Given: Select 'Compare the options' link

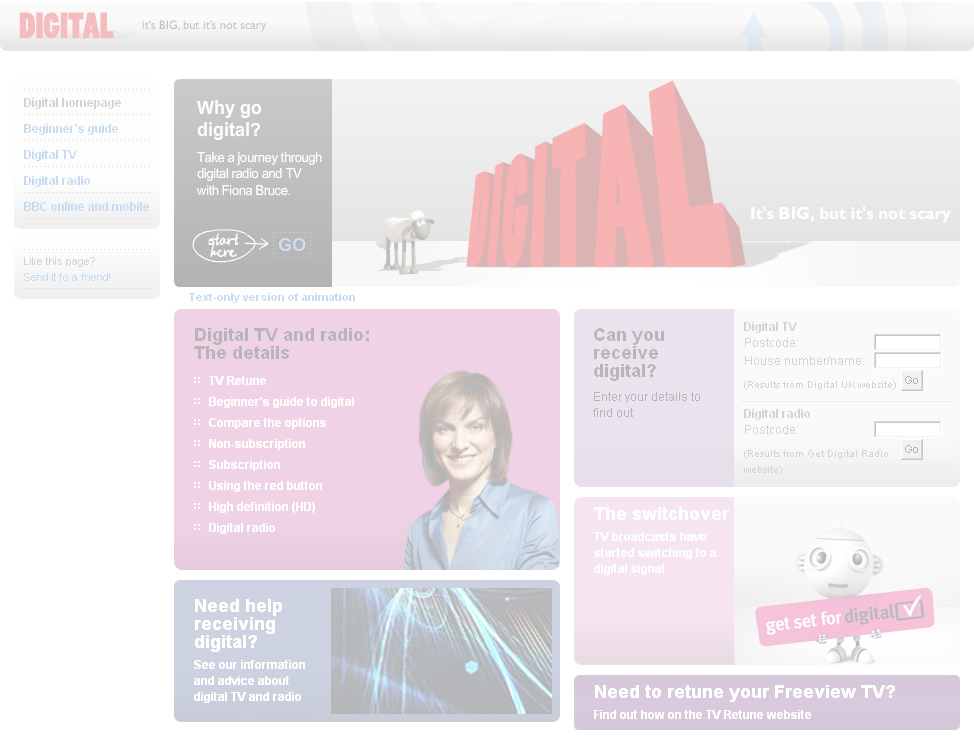Looking at the screenshot, I should (x=267, y=422).
